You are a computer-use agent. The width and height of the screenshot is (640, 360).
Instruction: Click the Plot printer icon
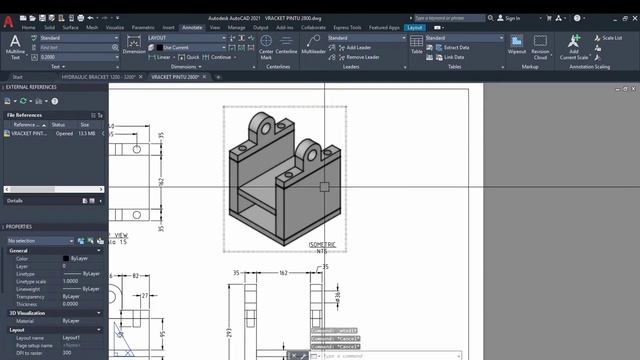pyautogui.click(x=81, y=18)
